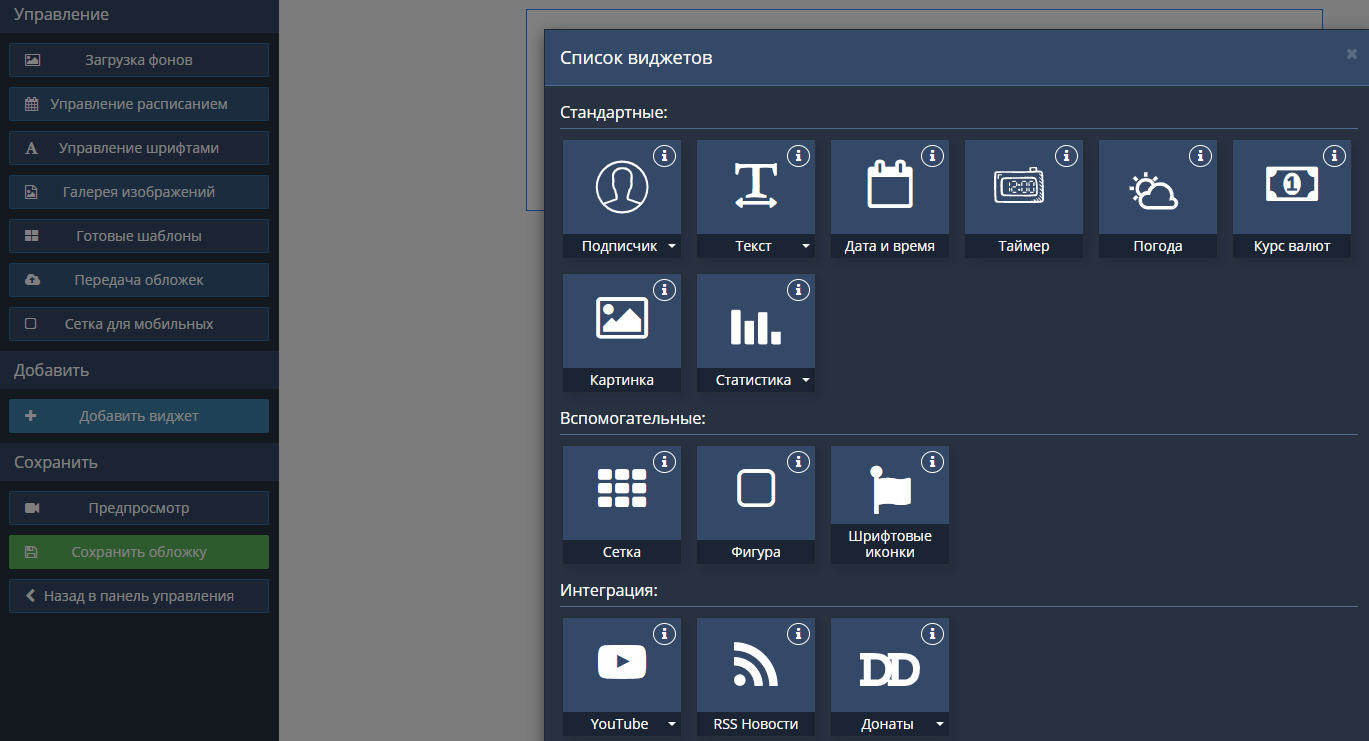The width and height of the screenshot is (1369, 741).
Task: Choose the Currency rate (Курс валют) widget
Action: click(1291, 187)
